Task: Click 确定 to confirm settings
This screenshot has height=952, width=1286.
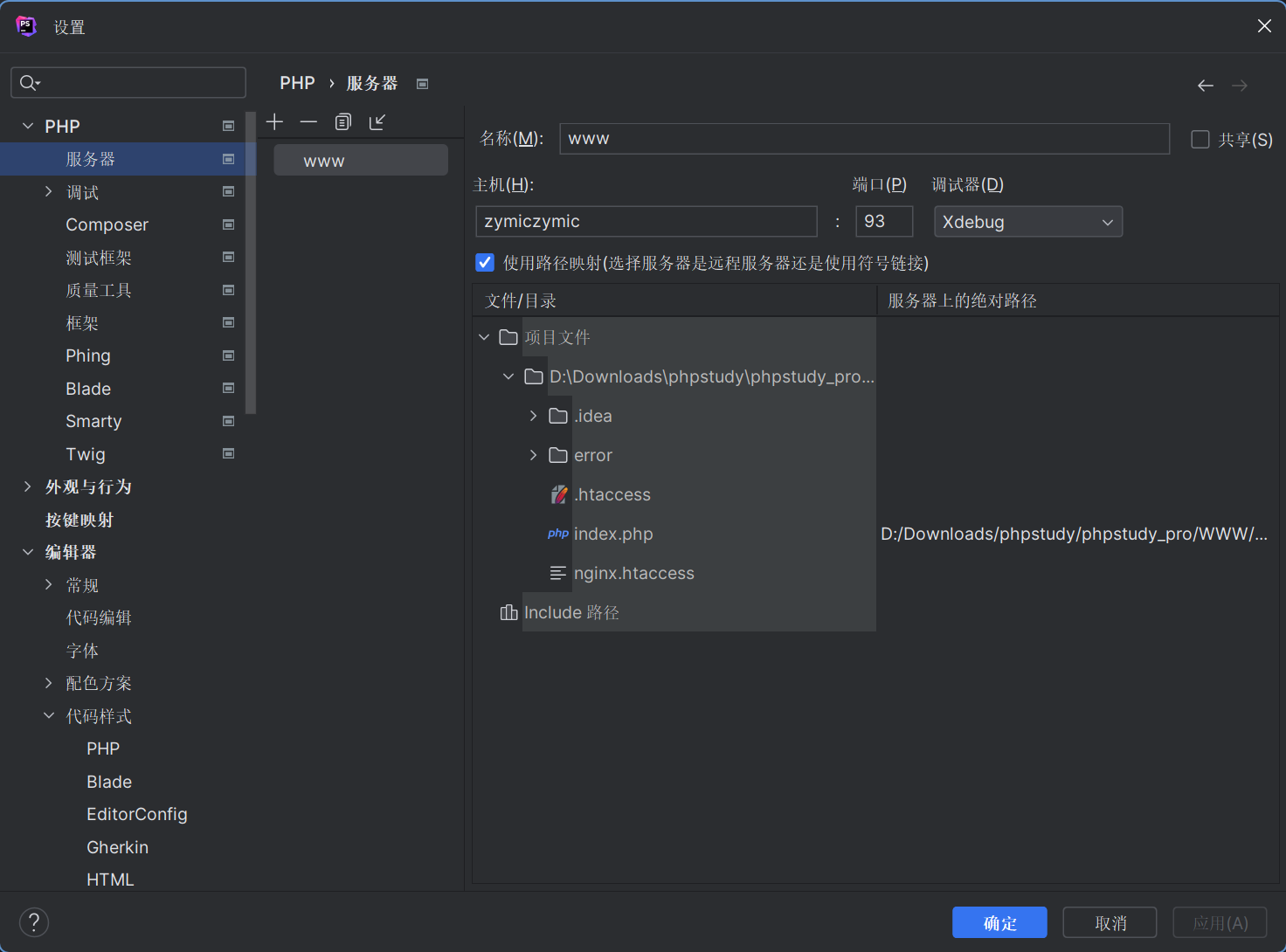Action: (x=999, y=922)
